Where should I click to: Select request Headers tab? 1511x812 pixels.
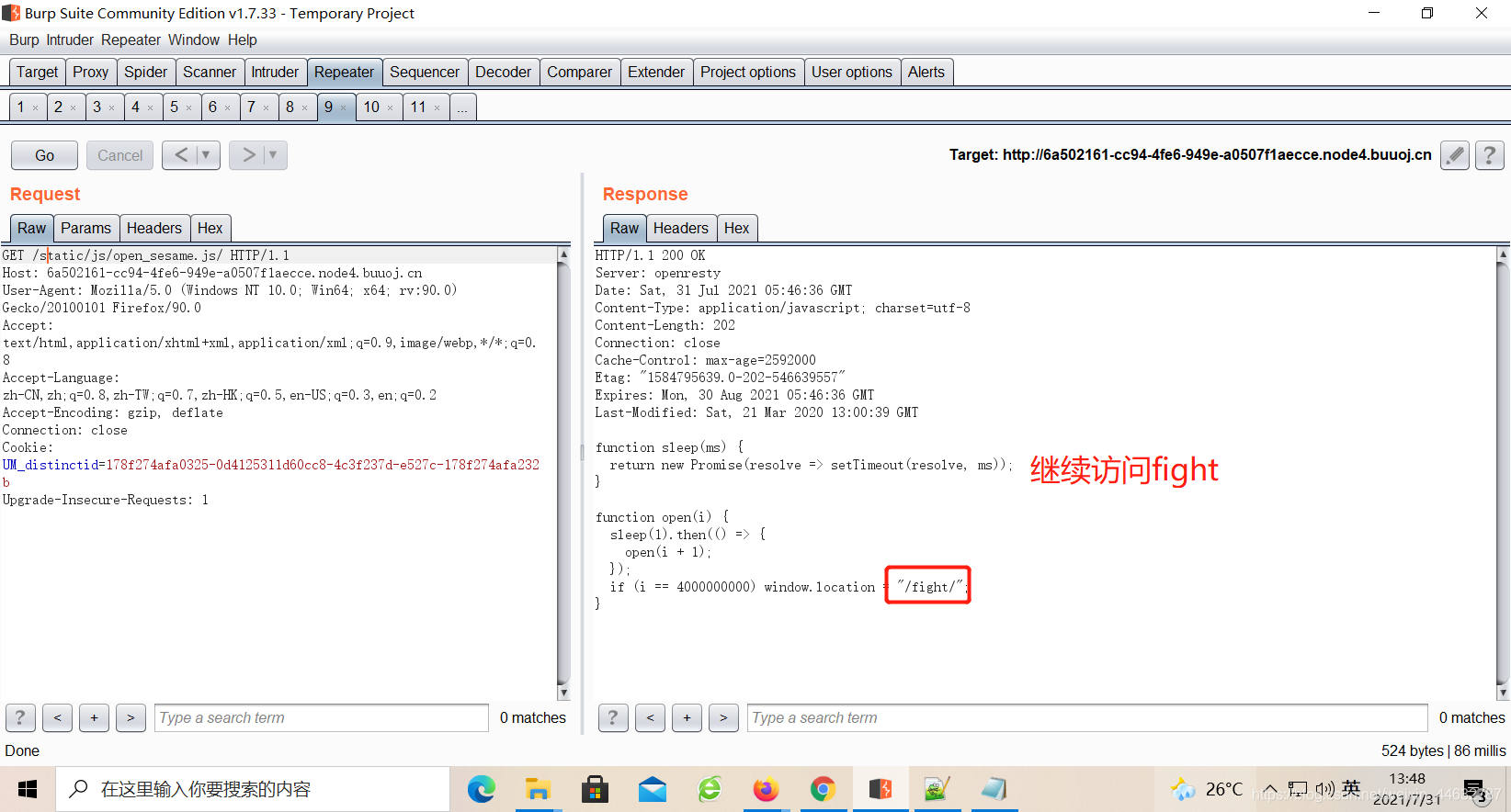(154, 228)
